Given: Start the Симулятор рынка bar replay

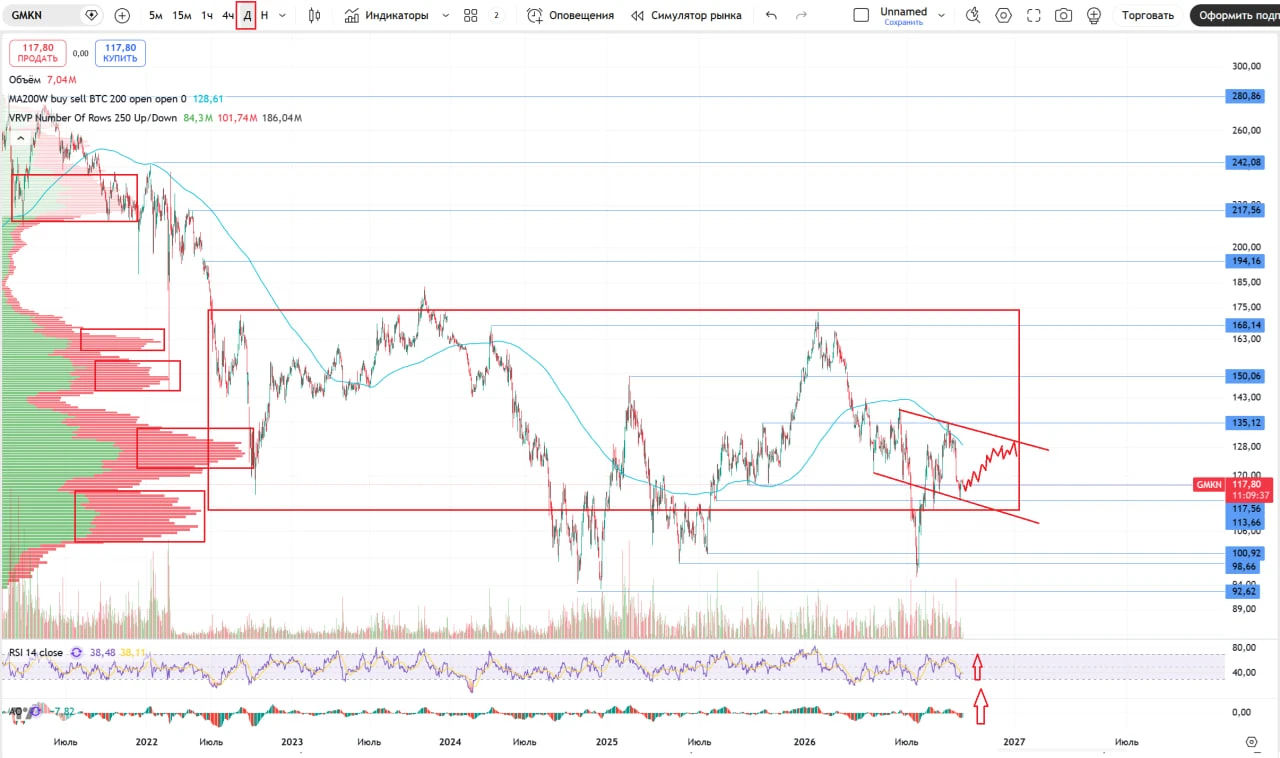Looking at the screenshot, I should [x=687, y=15].
